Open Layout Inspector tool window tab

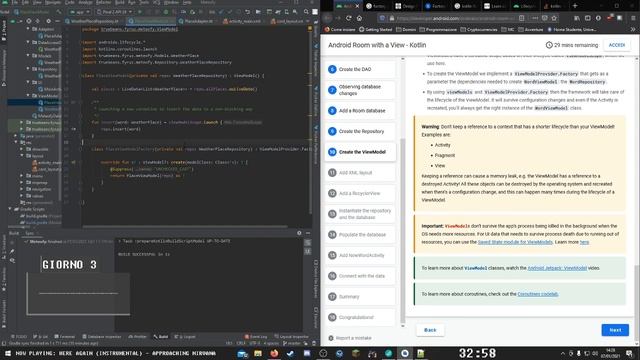(x=291, y=337)
